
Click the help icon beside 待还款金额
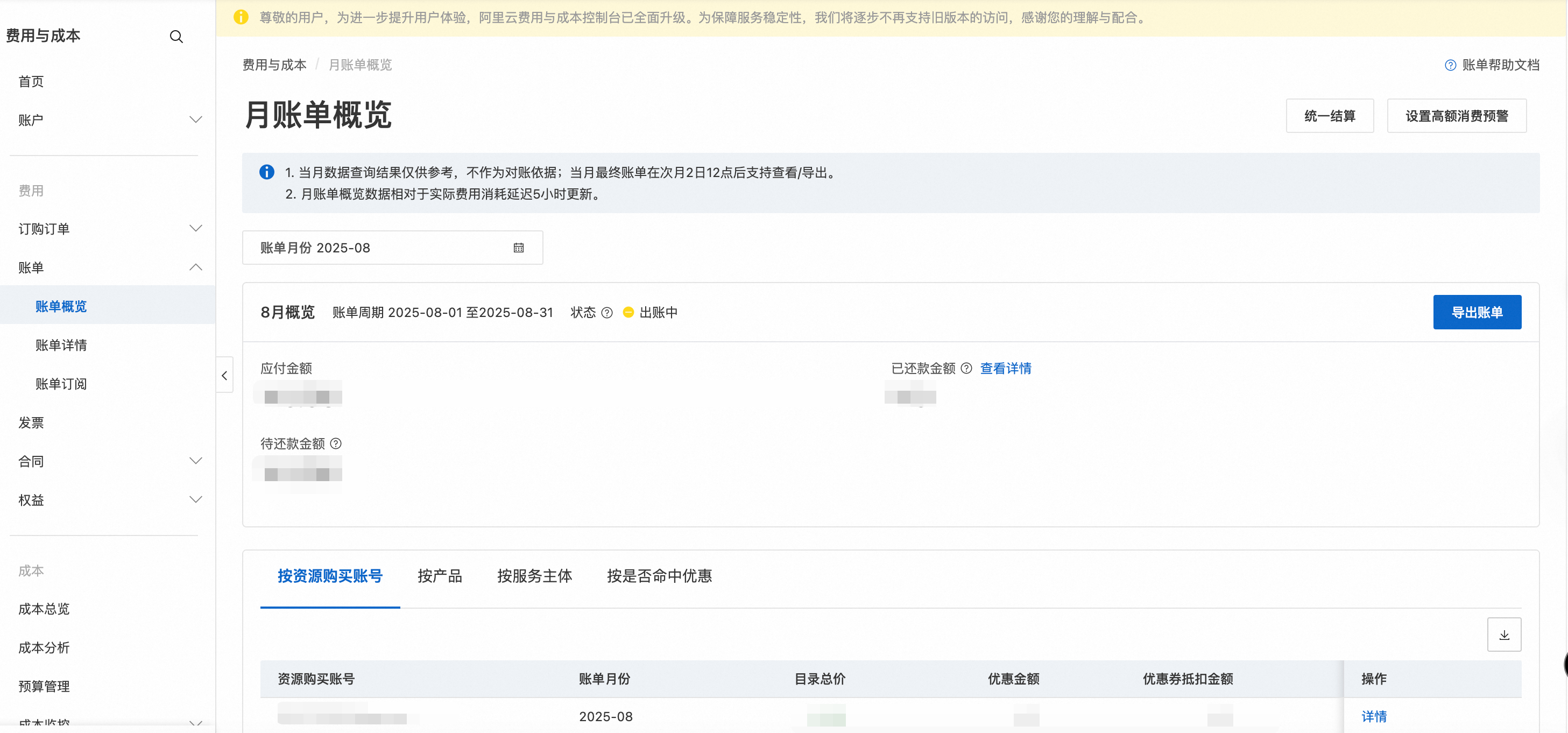pos(335,444)
